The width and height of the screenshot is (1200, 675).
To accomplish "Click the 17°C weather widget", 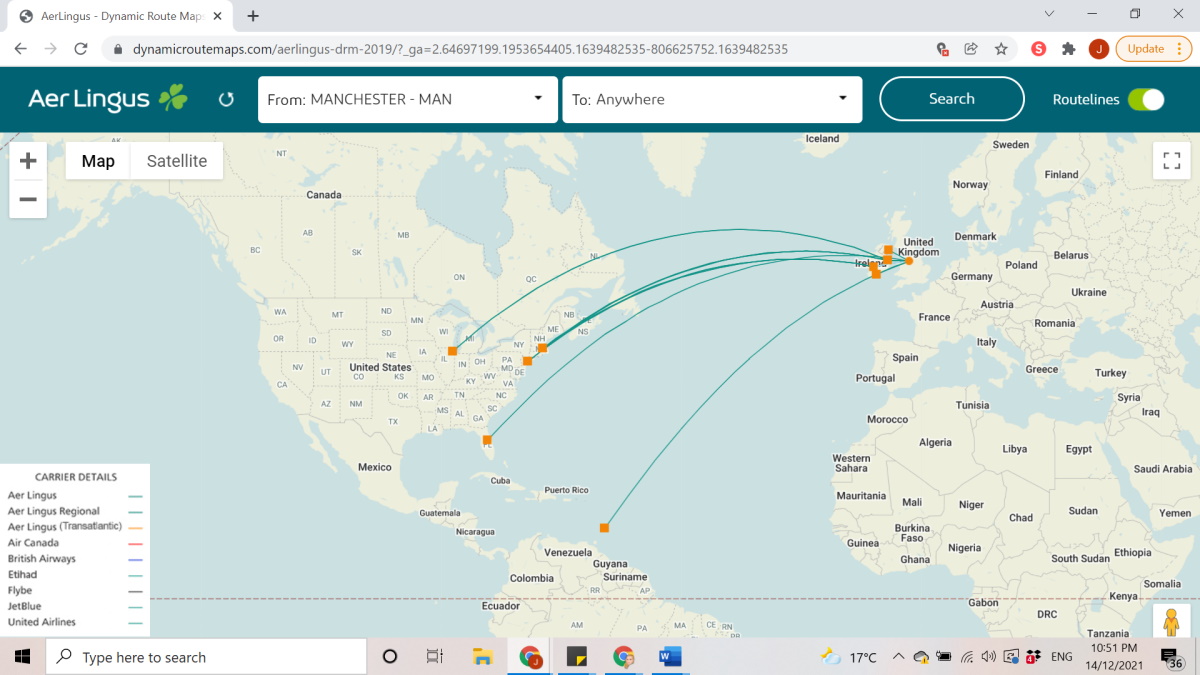I will 848,657.
